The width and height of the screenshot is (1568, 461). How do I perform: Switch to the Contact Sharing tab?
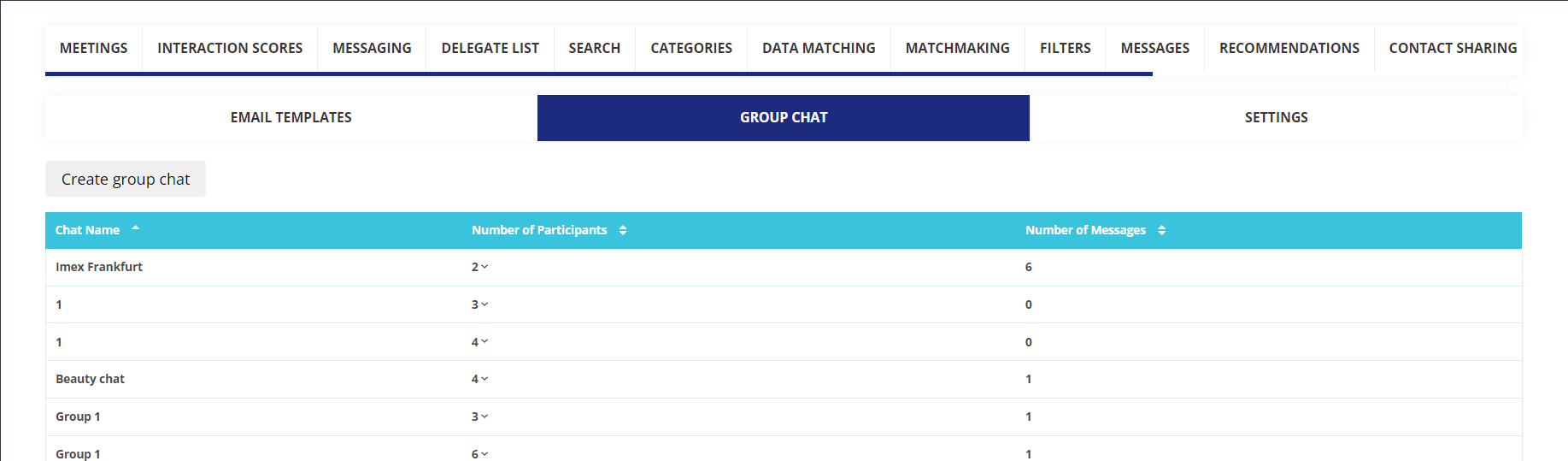[x=1452, y=48]
